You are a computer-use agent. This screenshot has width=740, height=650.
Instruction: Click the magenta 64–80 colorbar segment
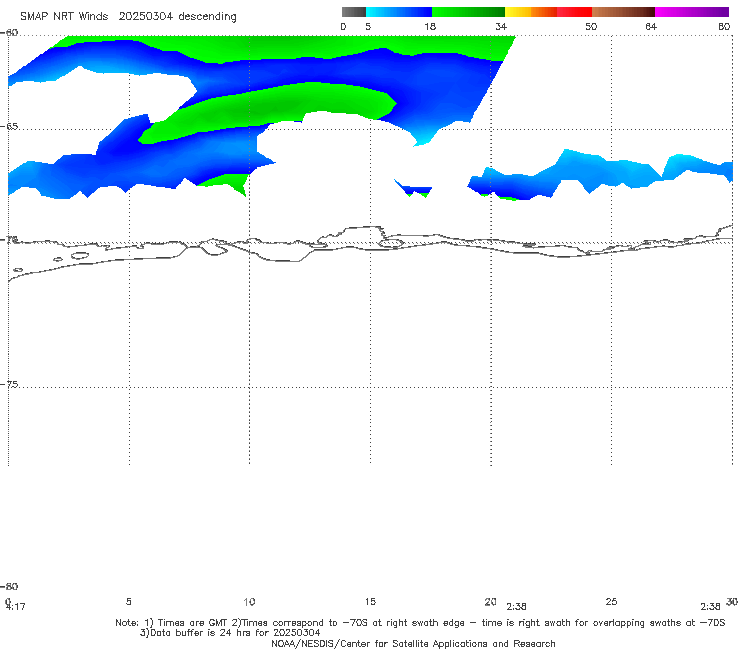tap(691, 12)
